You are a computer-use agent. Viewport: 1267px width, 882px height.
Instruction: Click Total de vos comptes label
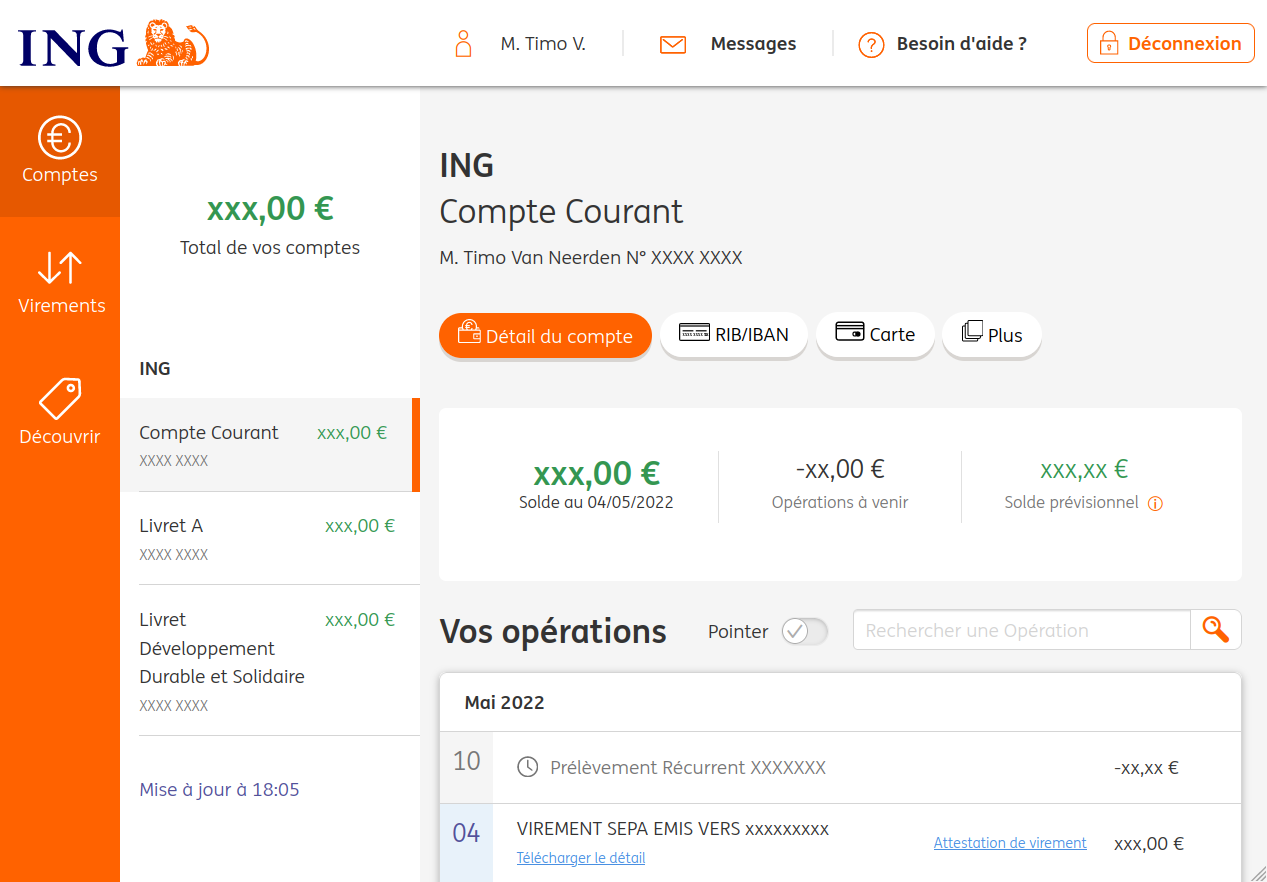[x=270, y=248]
